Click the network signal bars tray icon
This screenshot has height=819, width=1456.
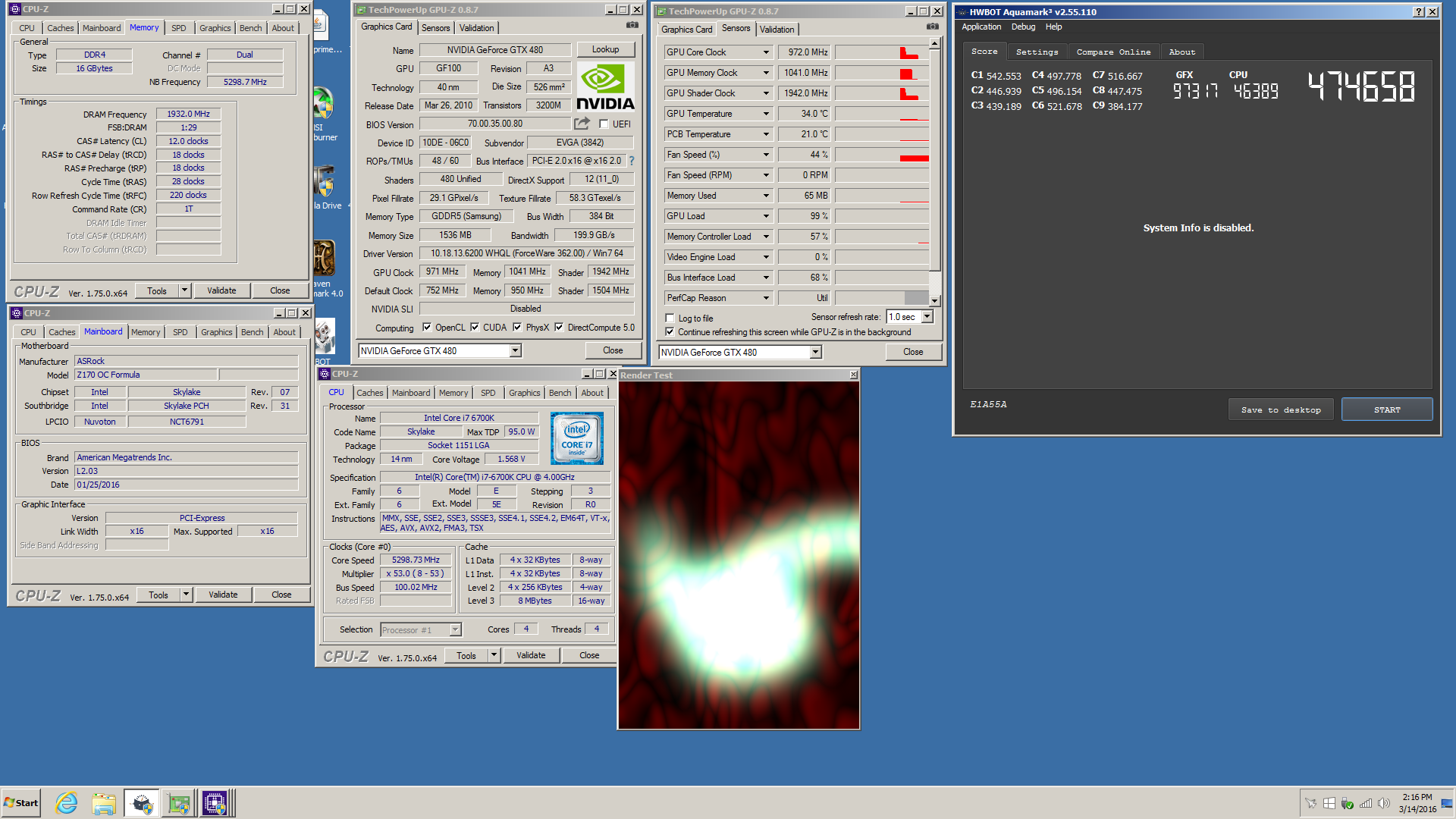click(1366, 803)
